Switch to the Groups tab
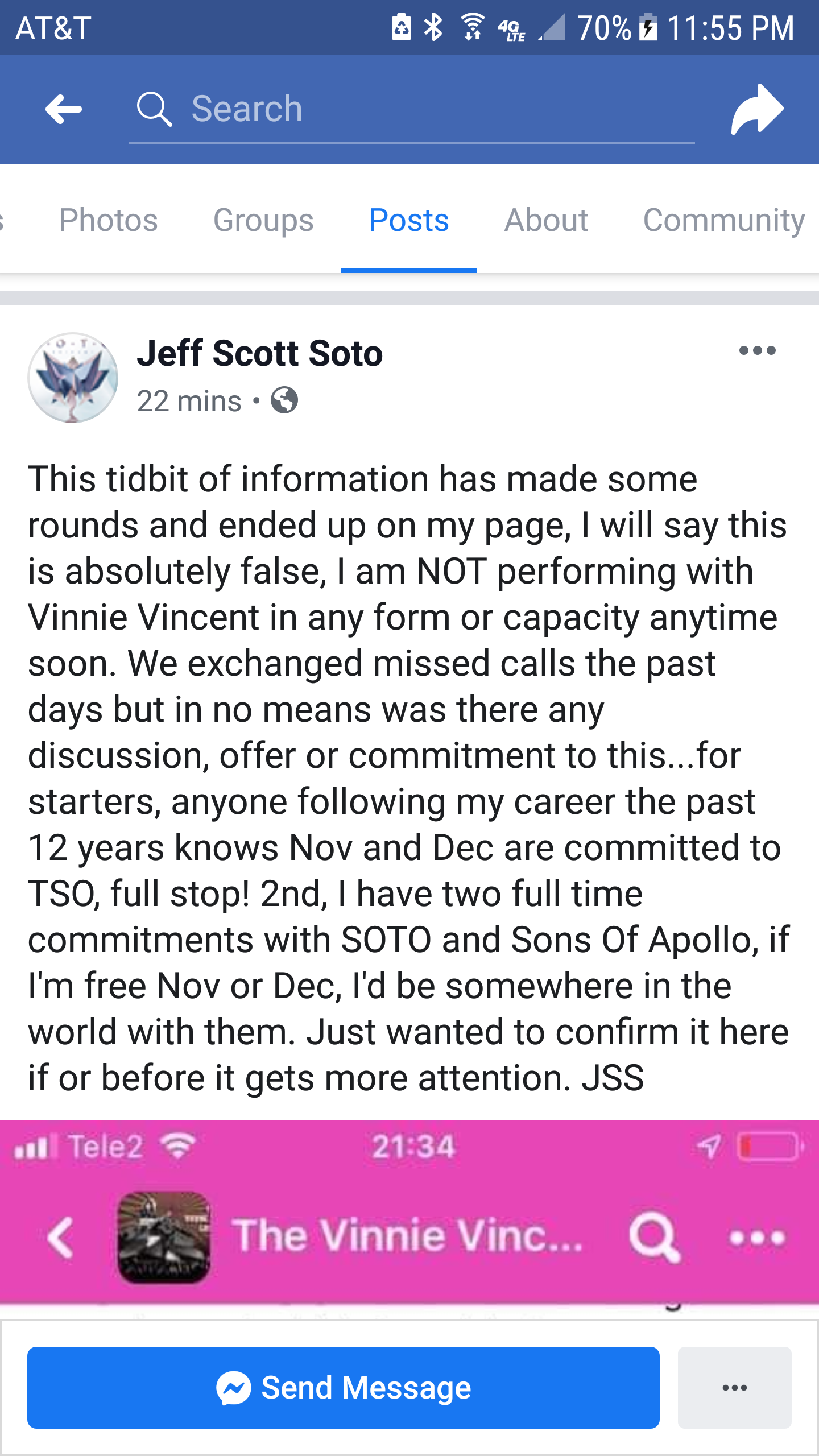 pos(263,220)
